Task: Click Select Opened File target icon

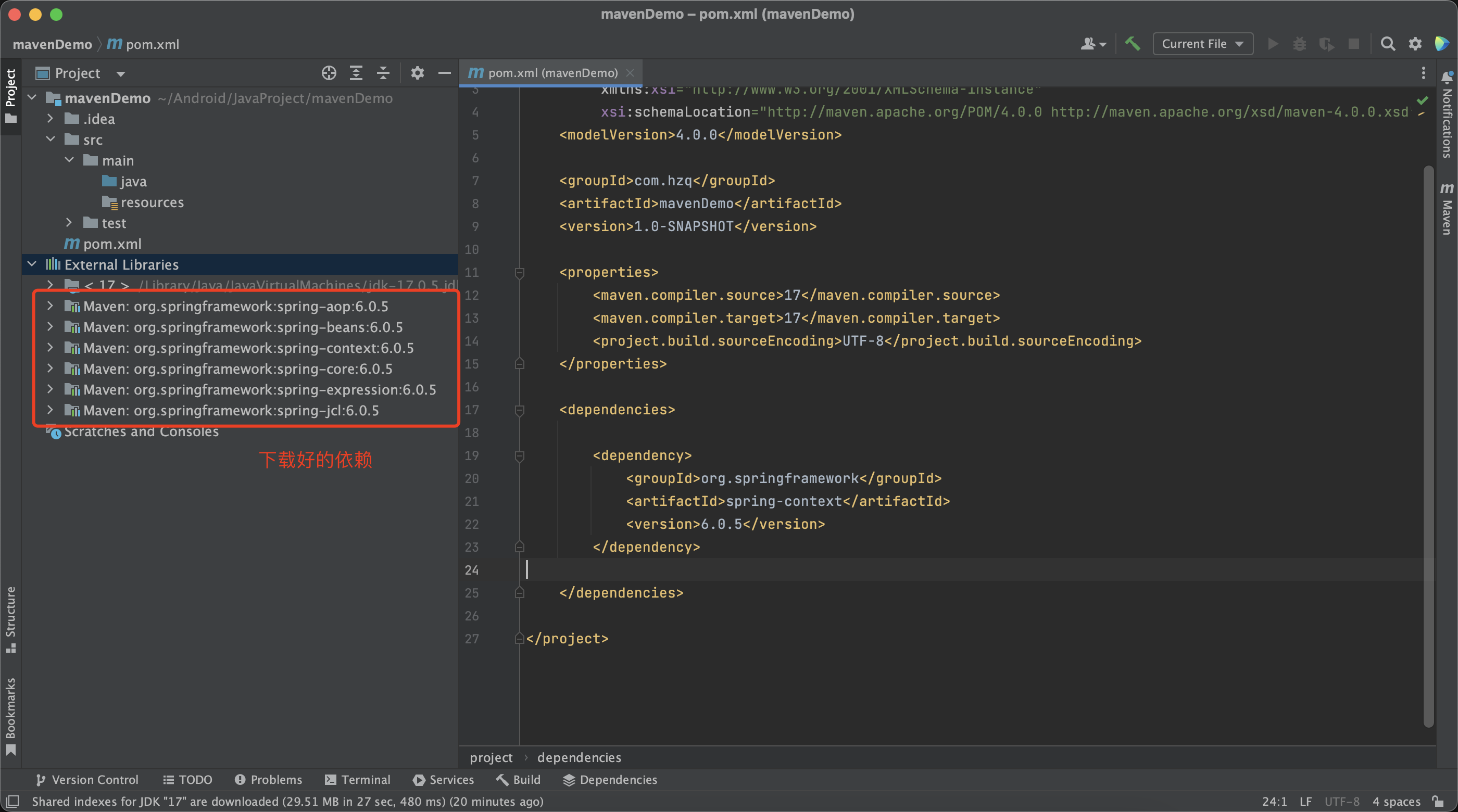Action: point(329,73)
